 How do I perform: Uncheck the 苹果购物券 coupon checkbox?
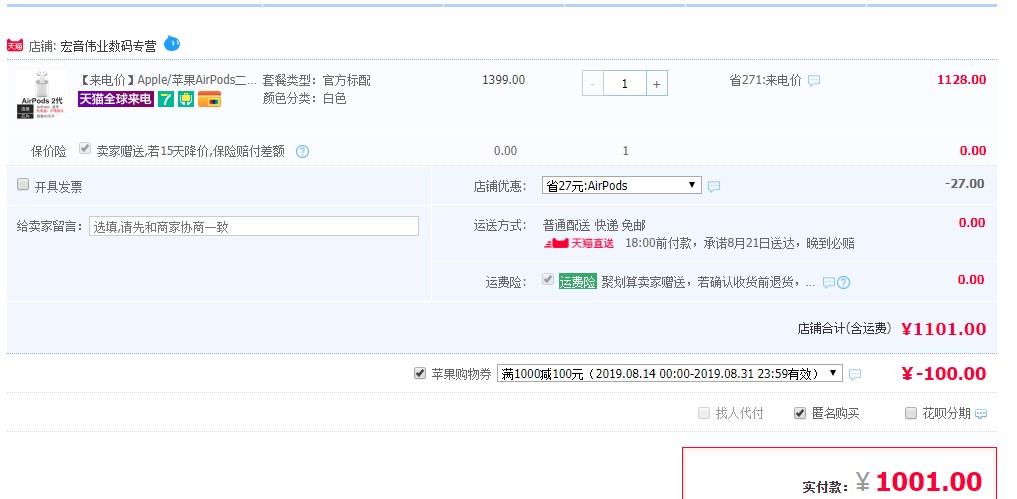[420, 373]
